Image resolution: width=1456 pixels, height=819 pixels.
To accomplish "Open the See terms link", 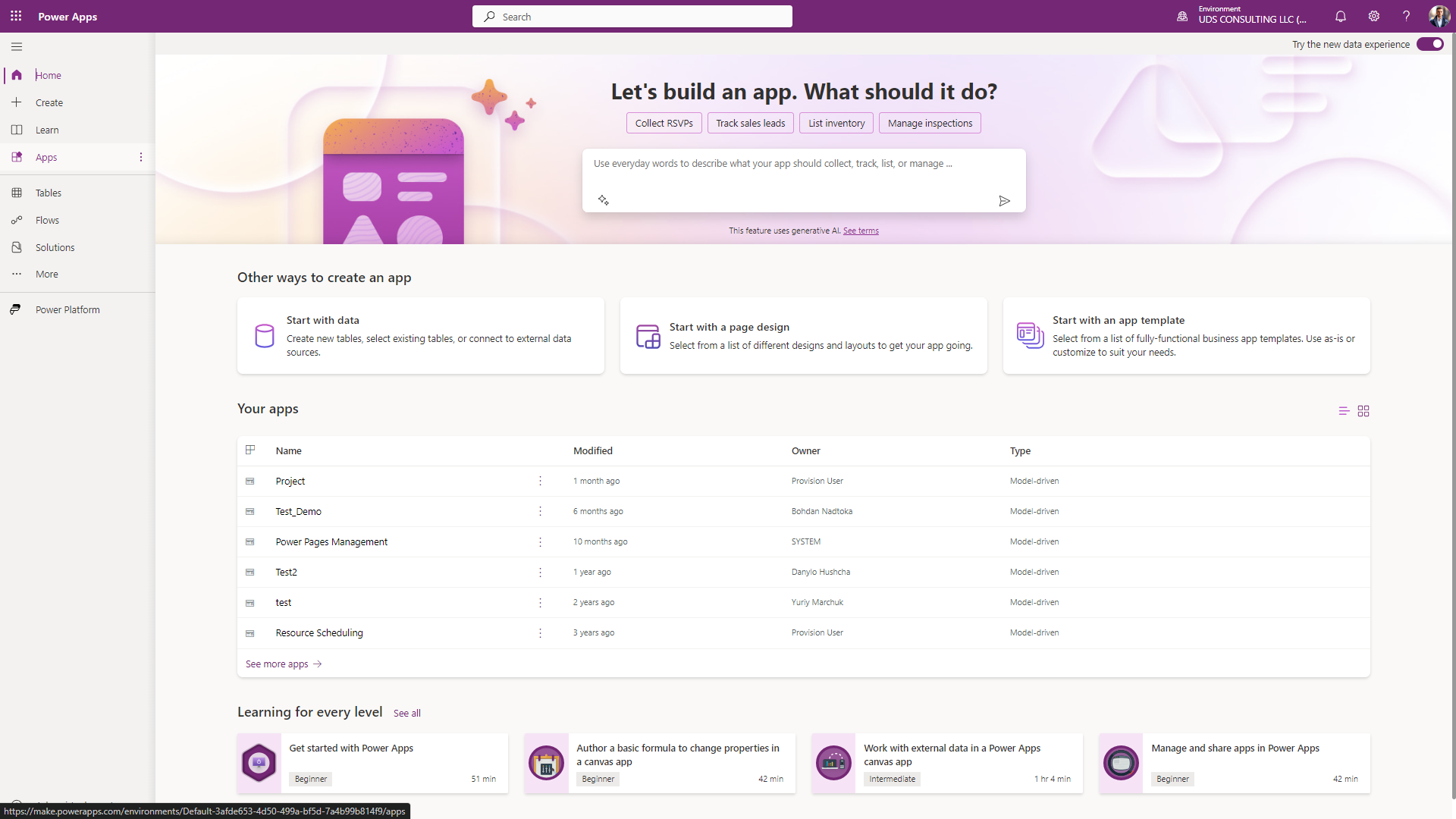I will pos(861,231).
